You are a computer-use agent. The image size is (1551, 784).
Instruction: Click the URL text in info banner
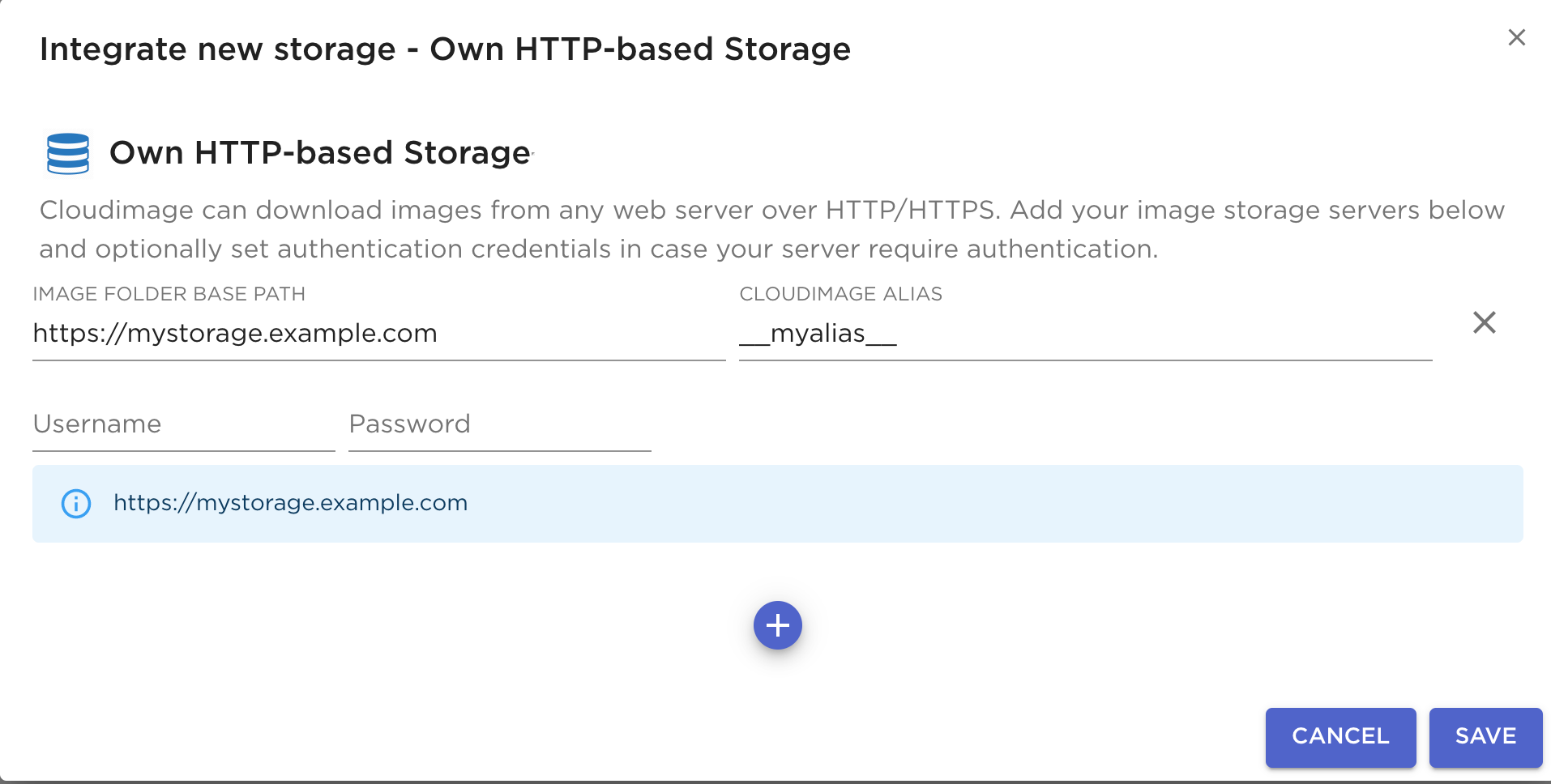click(290, 503)
